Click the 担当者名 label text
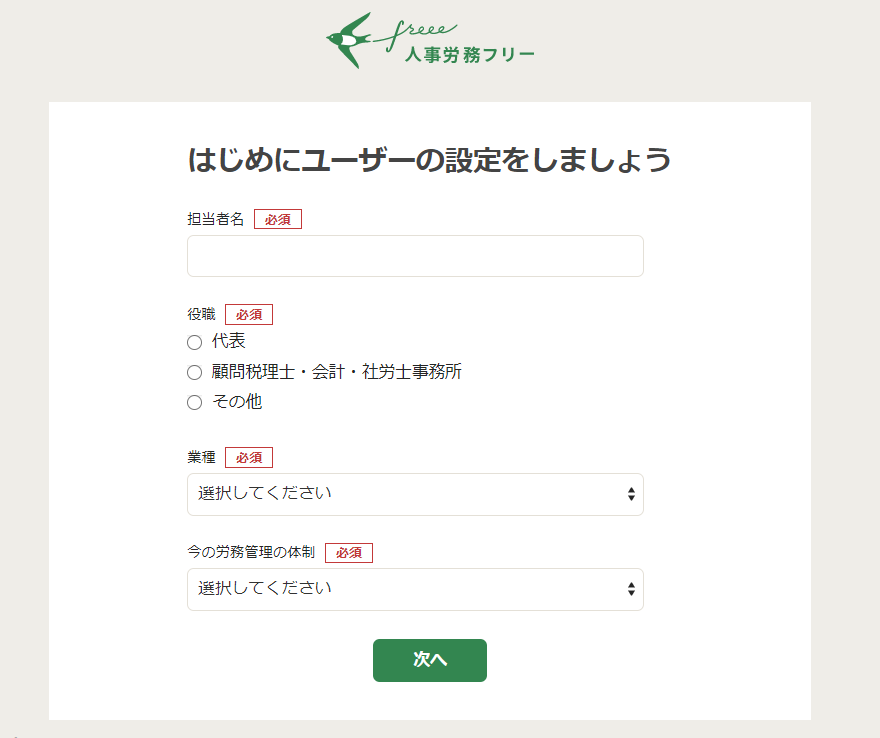 click(x=214, y=218)
